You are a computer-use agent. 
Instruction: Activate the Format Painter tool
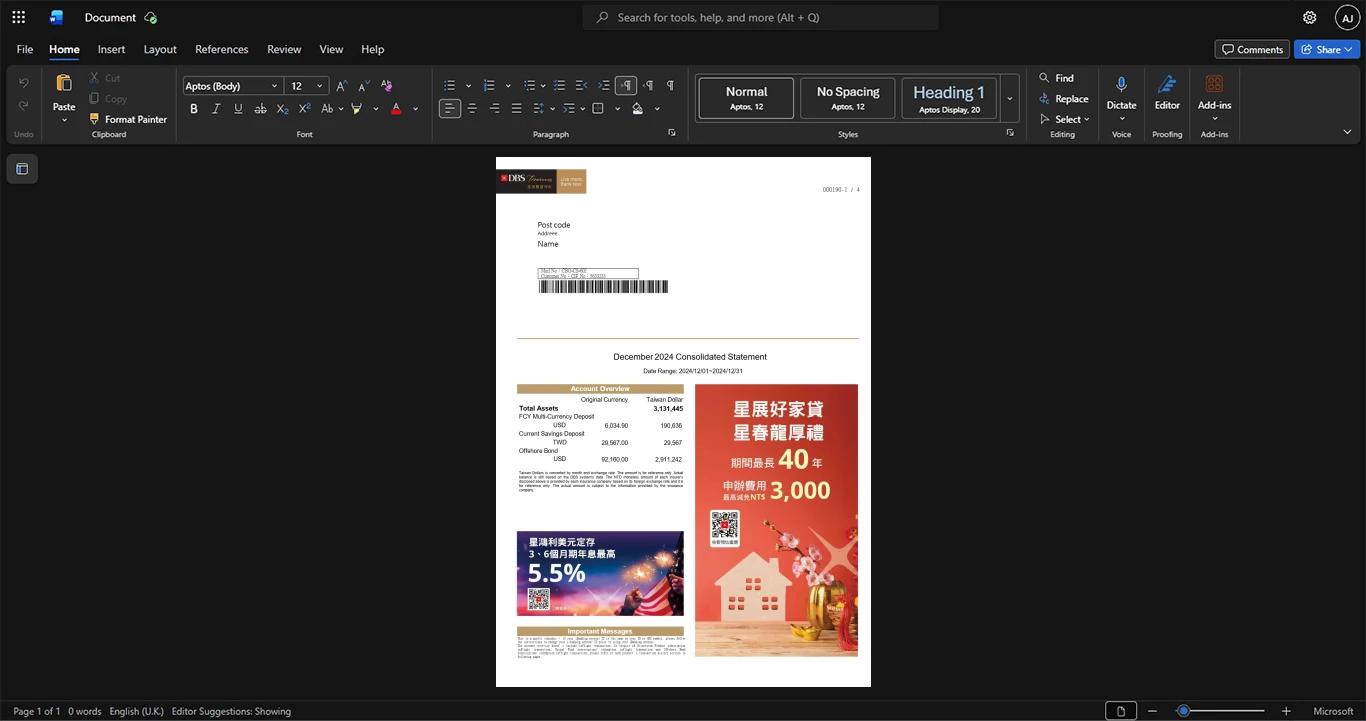tap(127, 119)
